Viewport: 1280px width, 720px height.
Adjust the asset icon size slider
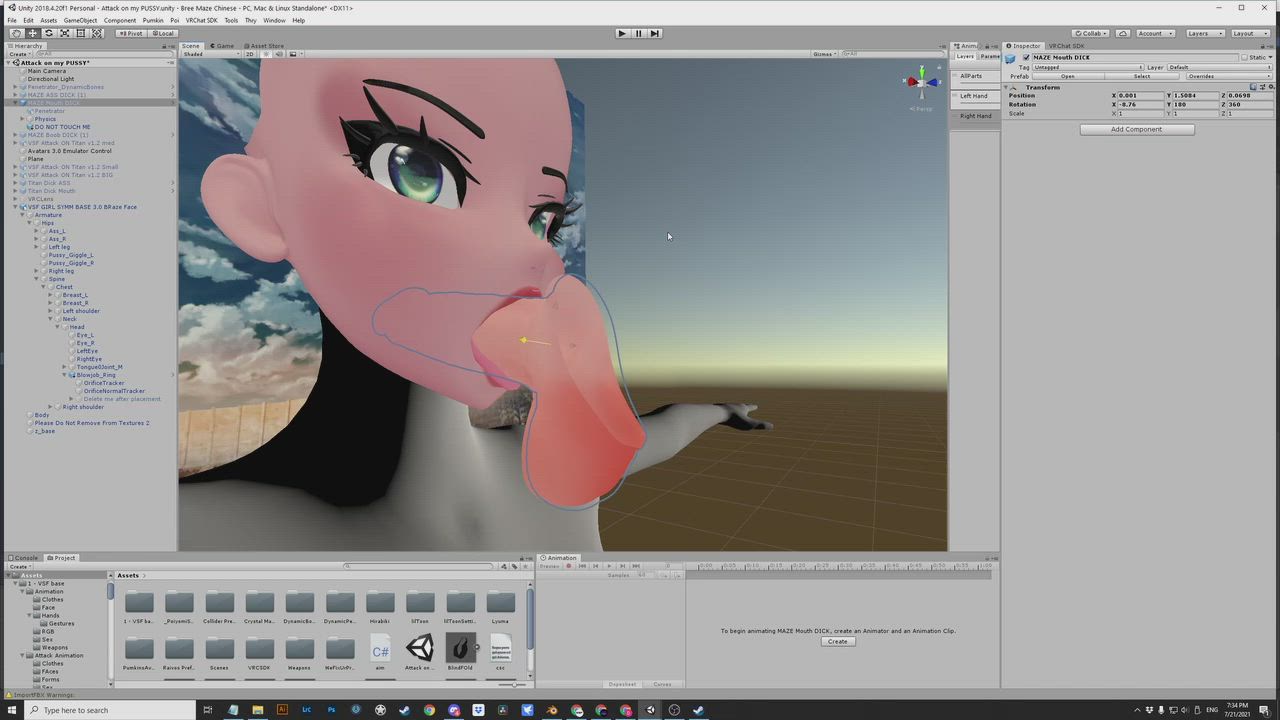click(x=514, y=684)
